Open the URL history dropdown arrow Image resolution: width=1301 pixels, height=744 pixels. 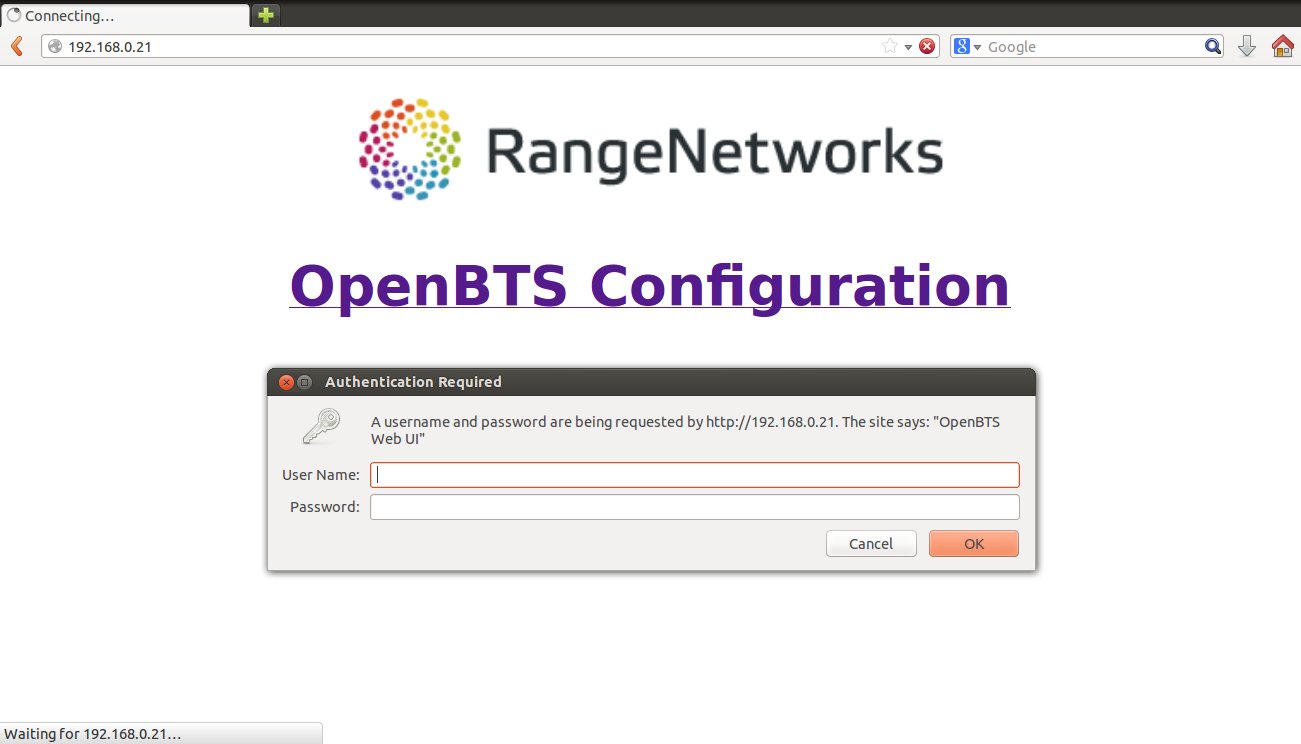[x=908, y=47]
